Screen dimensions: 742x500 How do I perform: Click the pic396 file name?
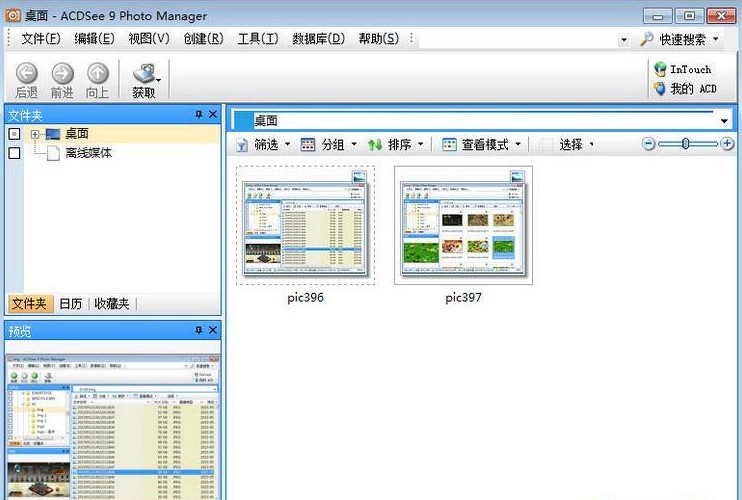[x=305, y=298]
